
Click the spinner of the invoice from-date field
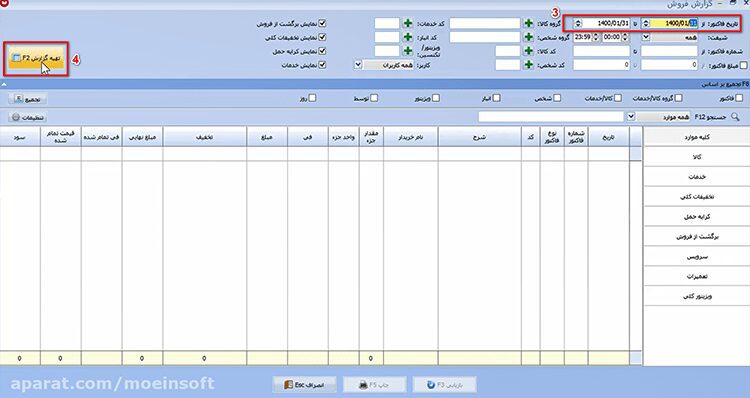pyautogui.click(x=645, y=23)
